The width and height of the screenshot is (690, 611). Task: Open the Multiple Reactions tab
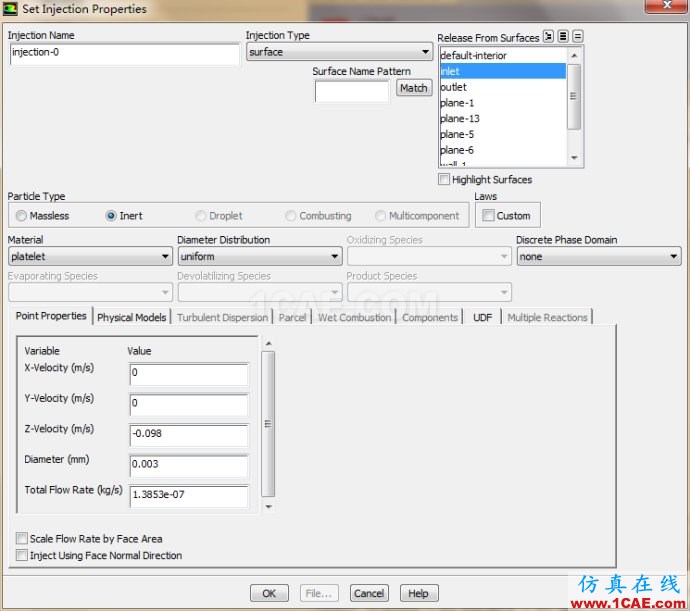(x=547, y=317)
